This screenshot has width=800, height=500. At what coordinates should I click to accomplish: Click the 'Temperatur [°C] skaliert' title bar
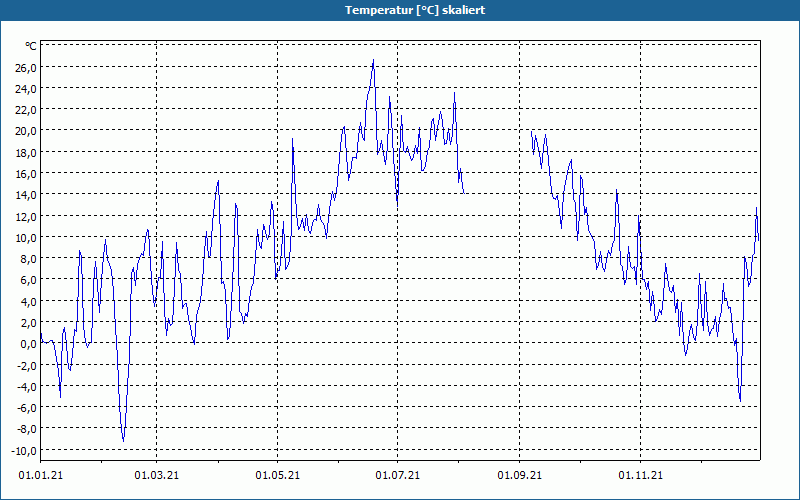(x=400, y=10)
